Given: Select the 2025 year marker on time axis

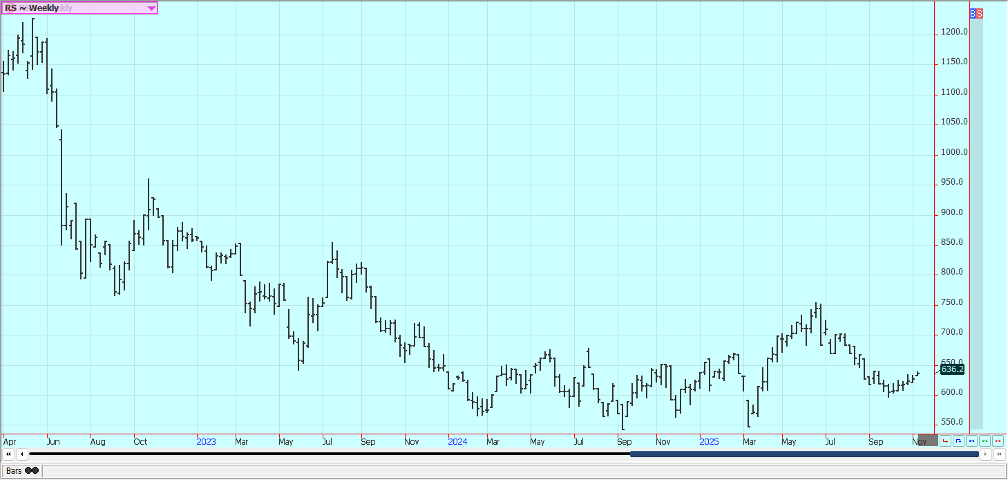Looking at the screenshot, I should [x=708, y=440].
